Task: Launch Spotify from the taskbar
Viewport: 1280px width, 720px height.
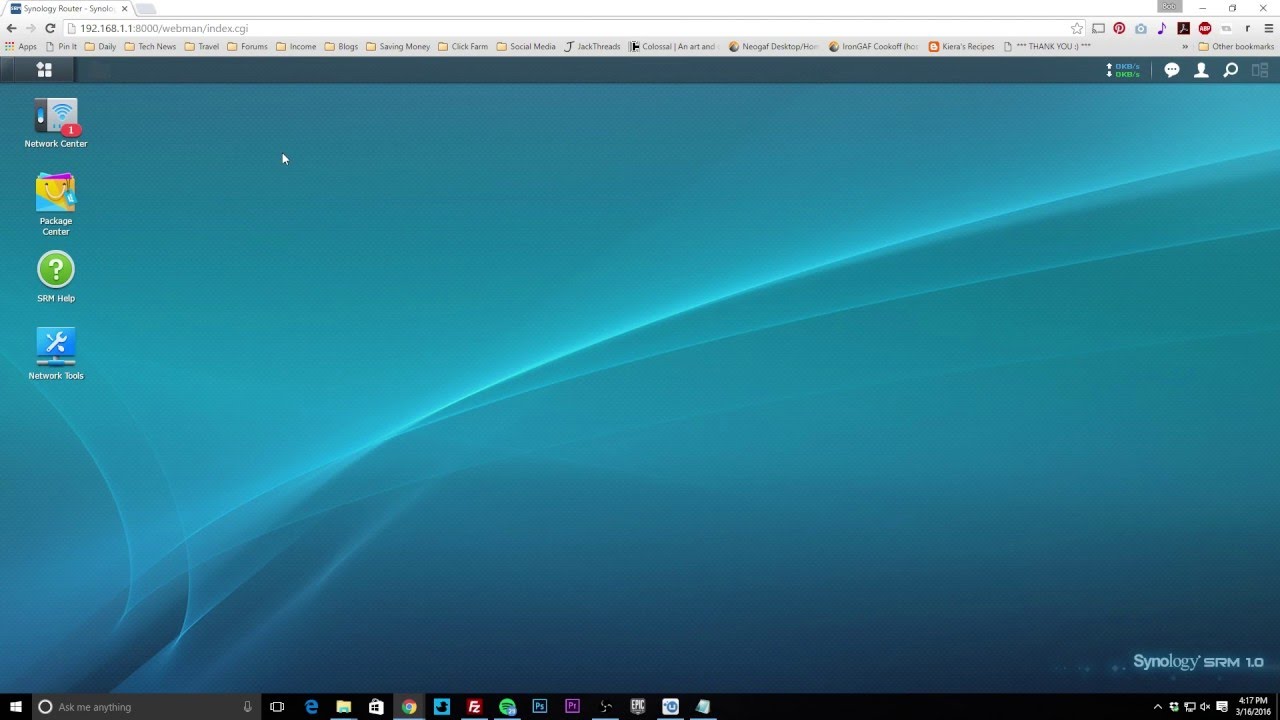Action: [506, 707]
